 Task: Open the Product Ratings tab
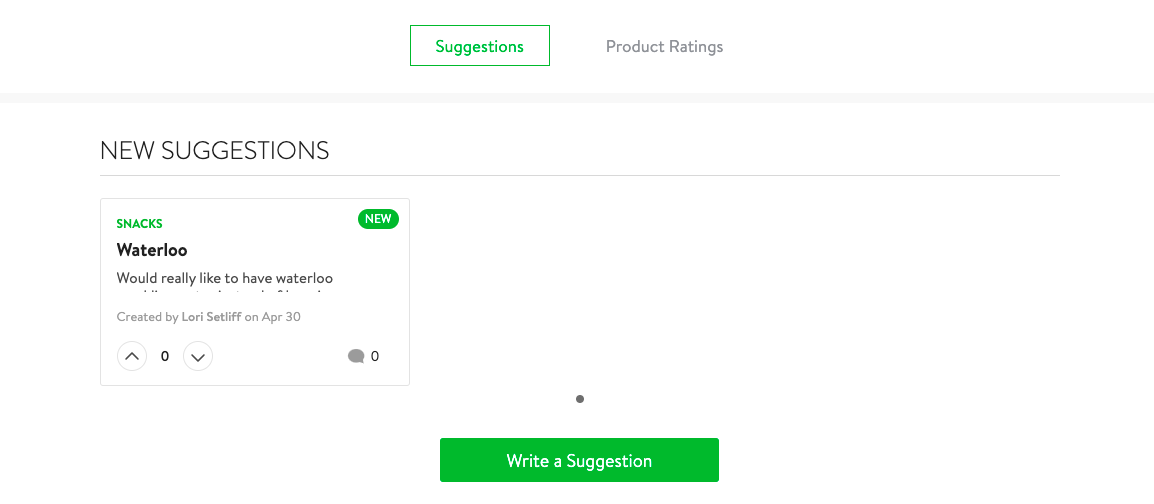point(665,46)
